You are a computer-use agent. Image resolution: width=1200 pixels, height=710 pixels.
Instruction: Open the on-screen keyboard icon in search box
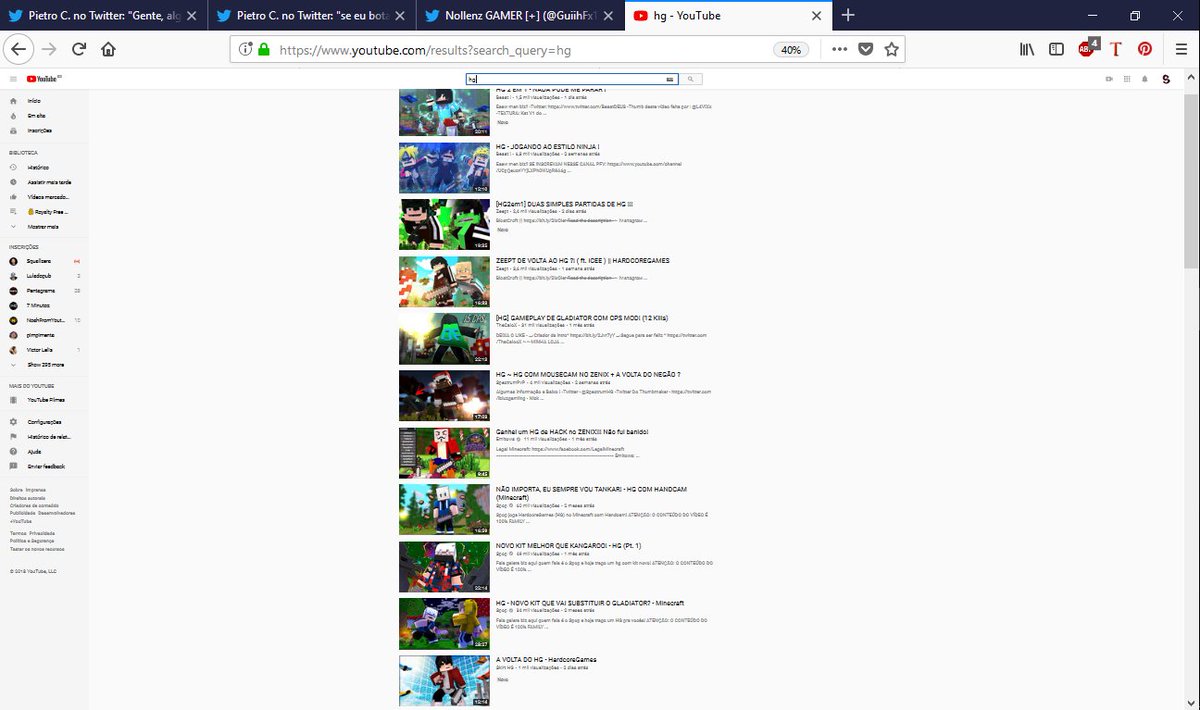[x=670, y=79]
